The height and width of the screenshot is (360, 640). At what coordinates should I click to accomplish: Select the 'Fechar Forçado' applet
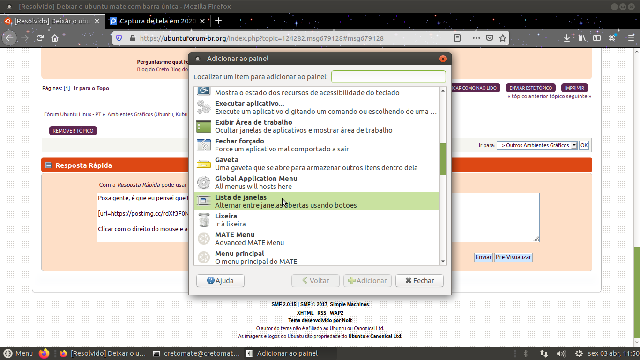(317, 145)
